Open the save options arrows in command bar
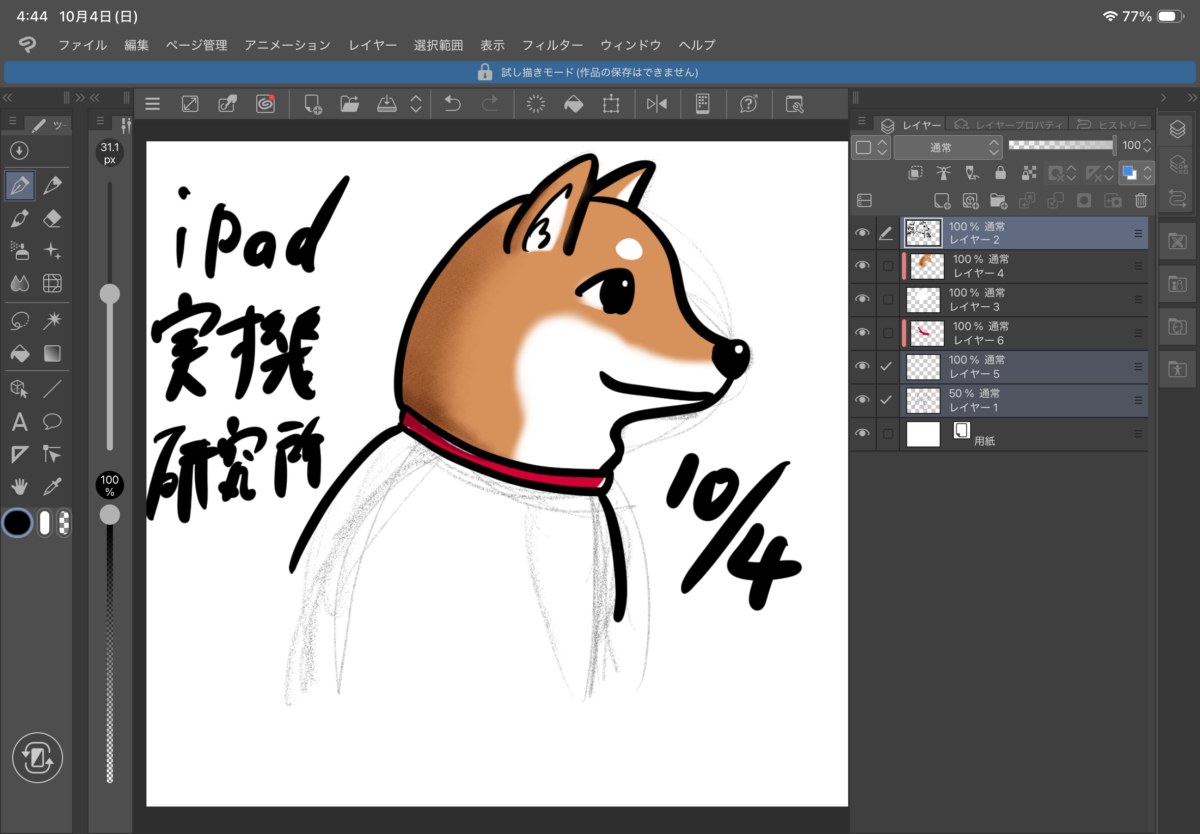Screen dimensions: 1200x834 pyautogui.click(x=416, y=103)
